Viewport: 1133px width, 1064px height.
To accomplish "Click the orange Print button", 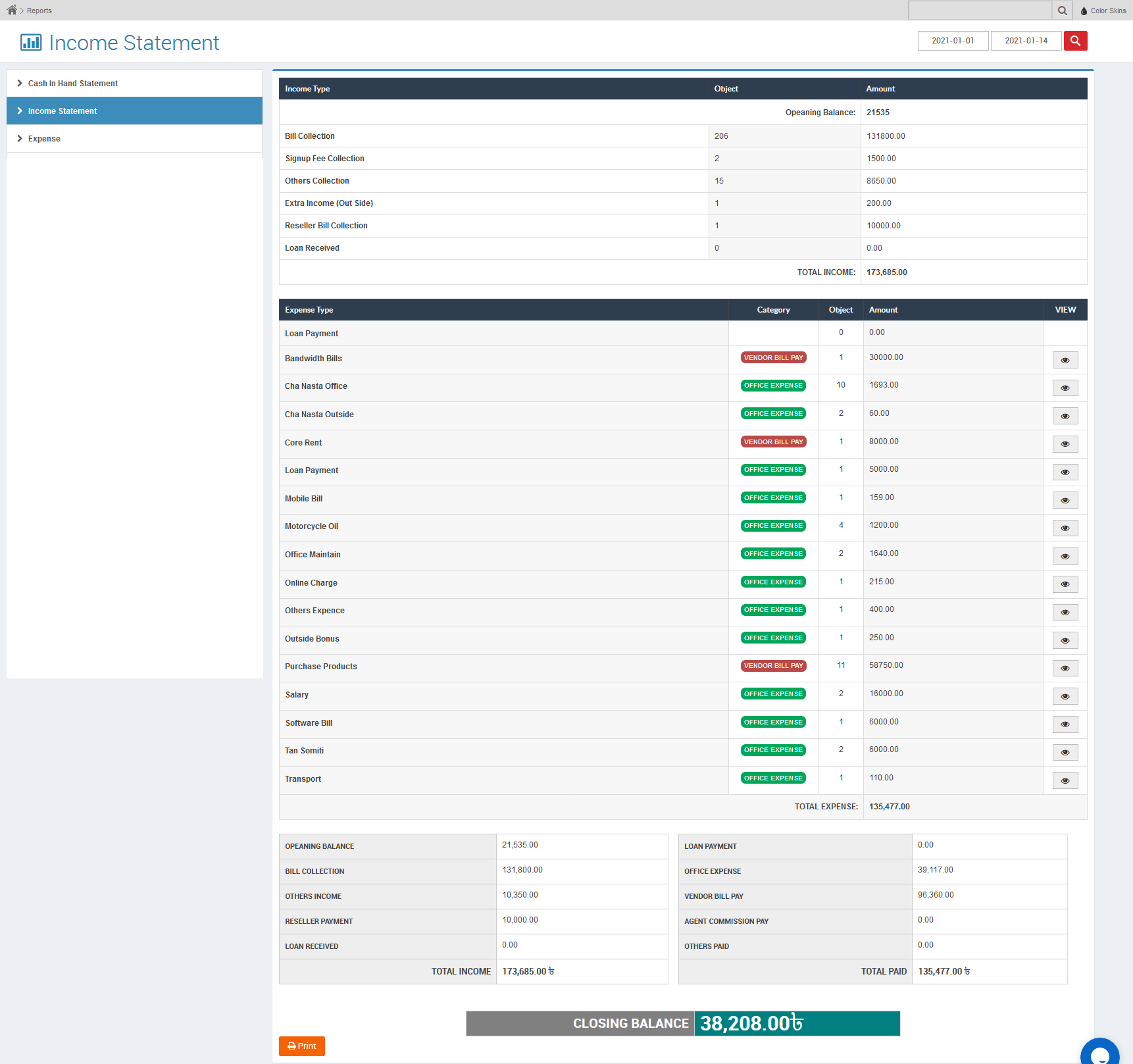I will (x=302, y=1046).
